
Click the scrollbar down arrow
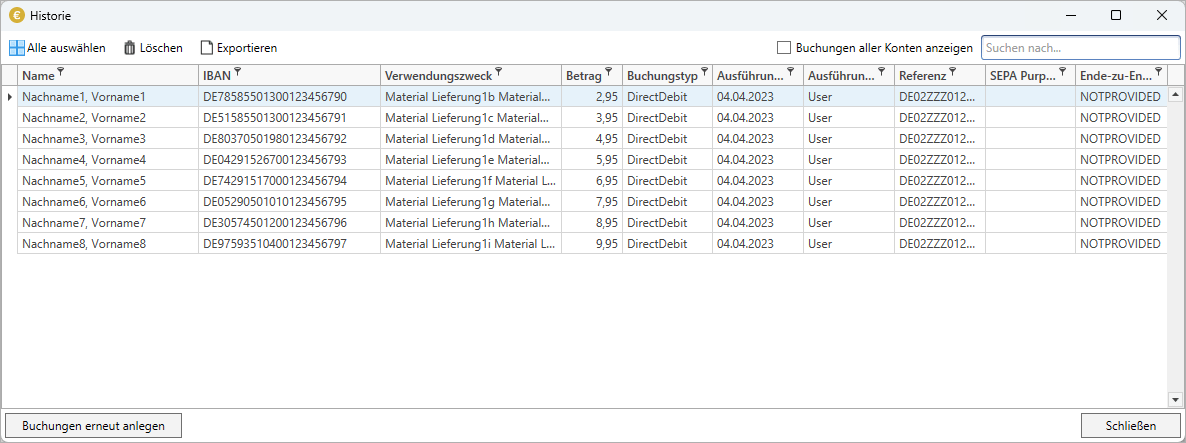coord(1175,399)
